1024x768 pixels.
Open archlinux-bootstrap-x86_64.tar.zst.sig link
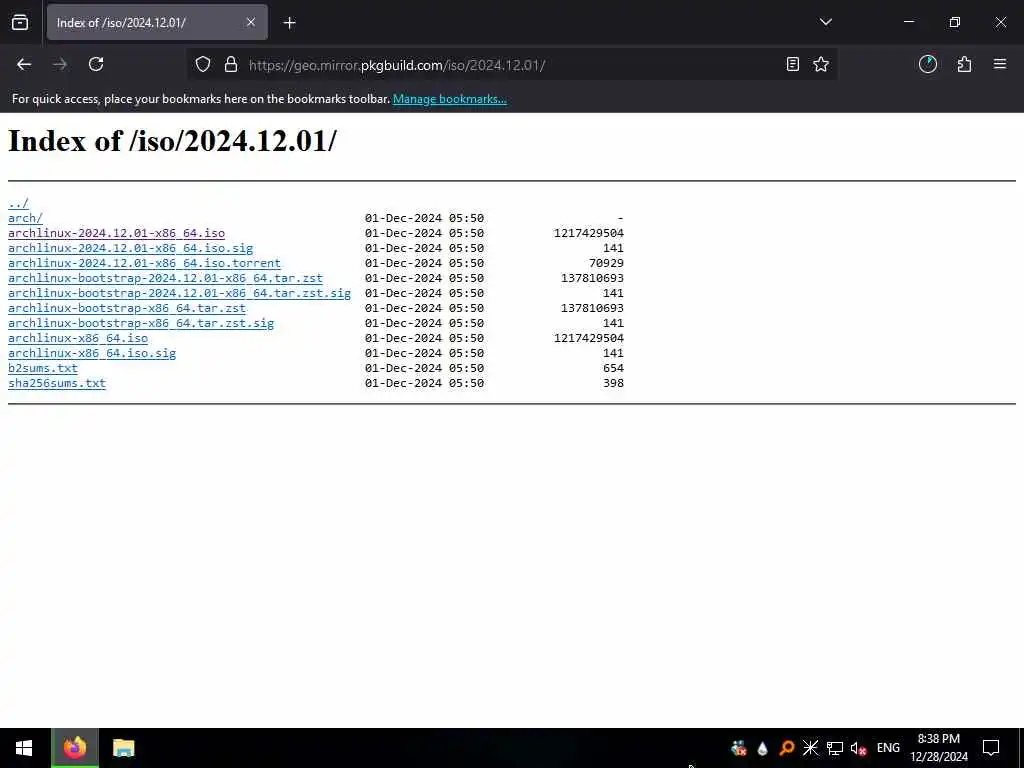pos(141,323)
